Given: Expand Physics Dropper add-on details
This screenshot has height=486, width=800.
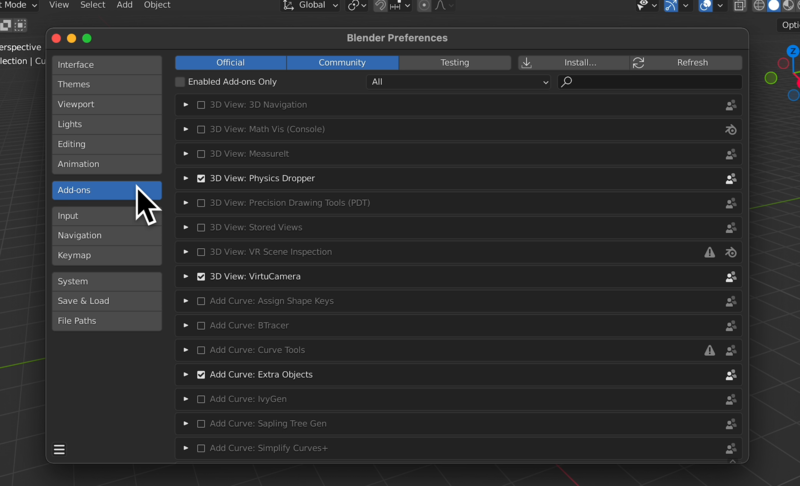Looking at the screenshot, I should click(186, 178).
